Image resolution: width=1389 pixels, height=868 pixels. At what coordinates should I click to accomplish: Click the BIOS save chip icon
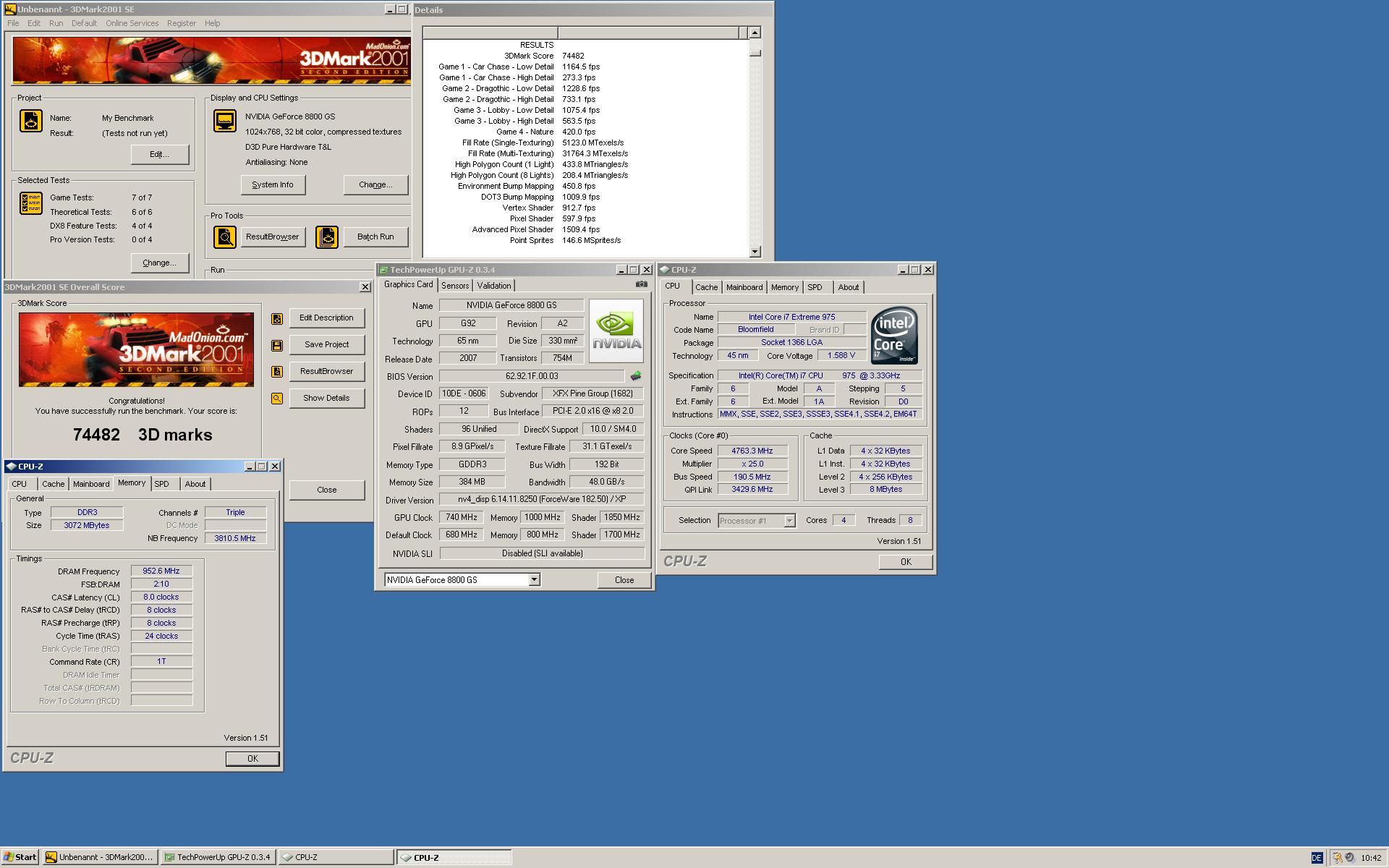(x=636, y=376)
